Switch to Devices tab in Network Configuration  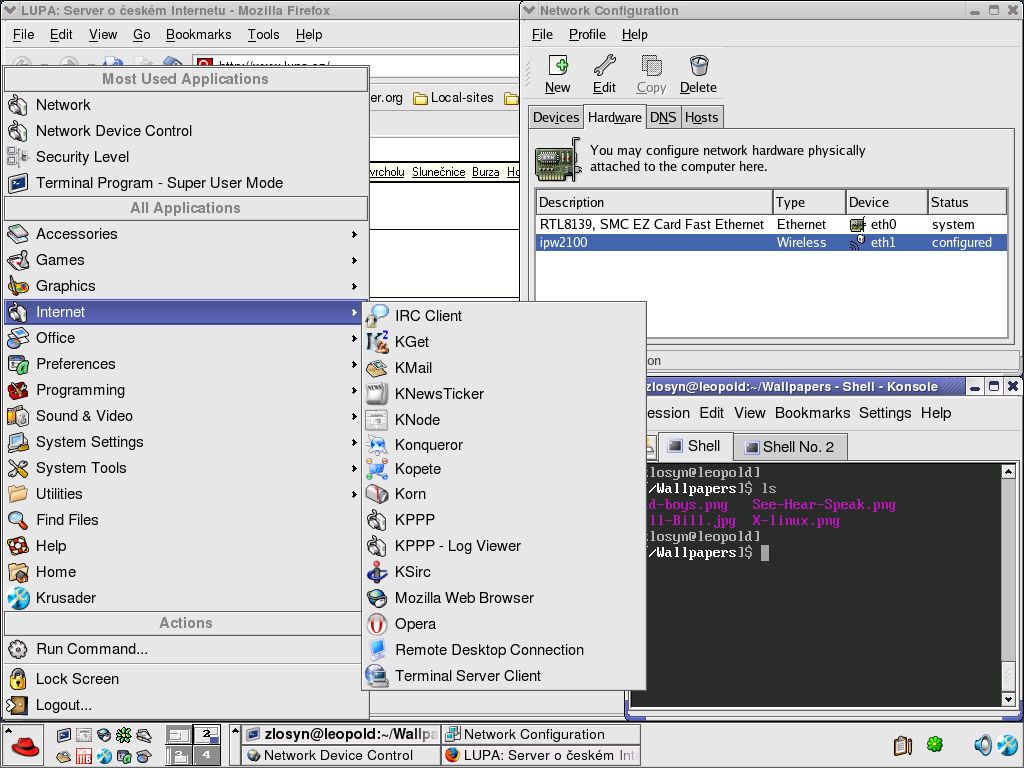click(x=556, y=118)
